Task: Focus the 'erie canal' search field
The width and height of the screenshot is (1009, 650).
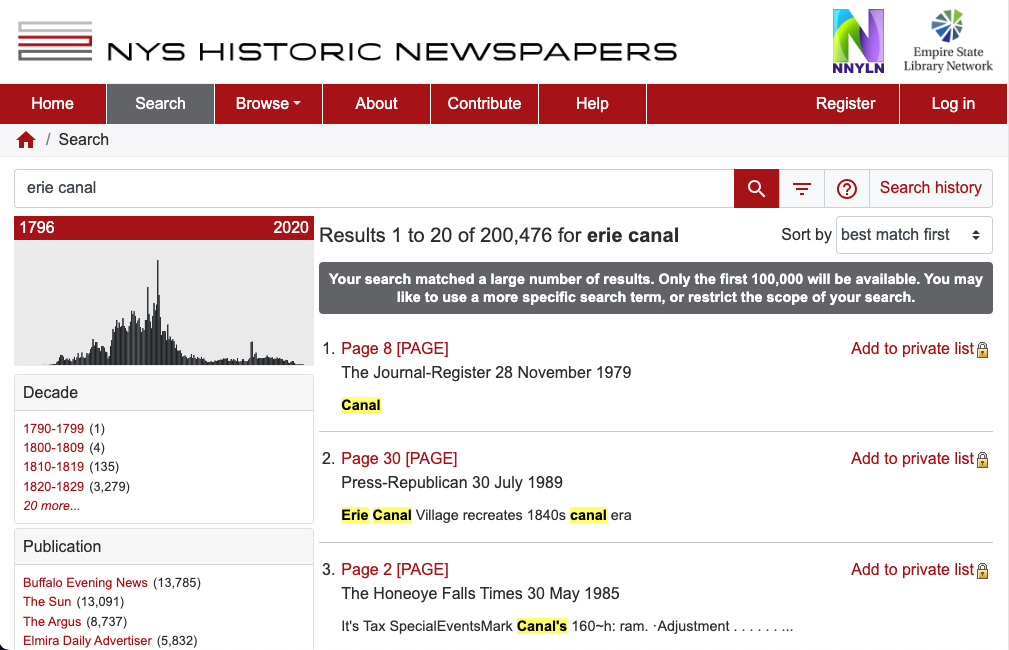Action: (374, 189)
